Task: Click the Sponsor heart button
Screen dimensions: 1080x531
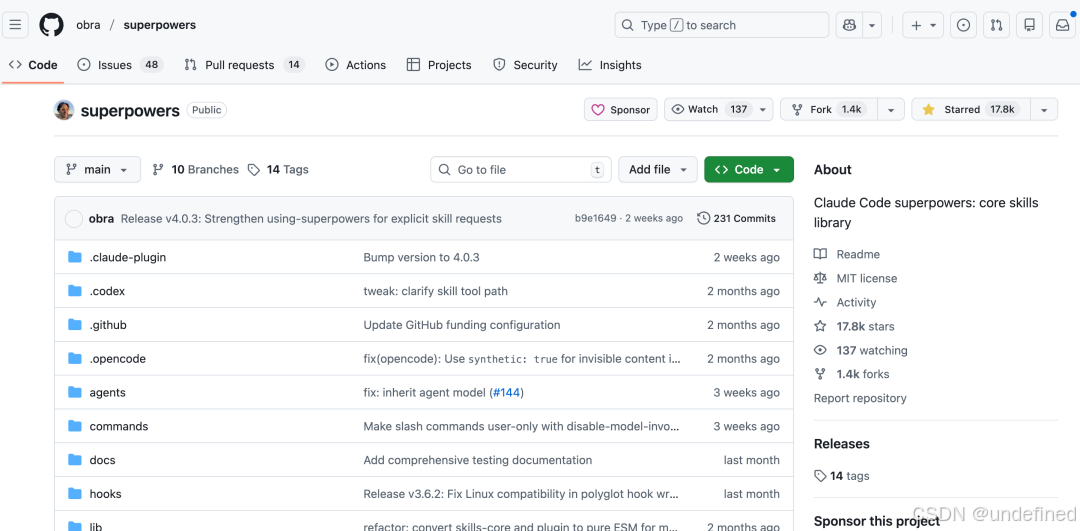Action: point(621,110)
